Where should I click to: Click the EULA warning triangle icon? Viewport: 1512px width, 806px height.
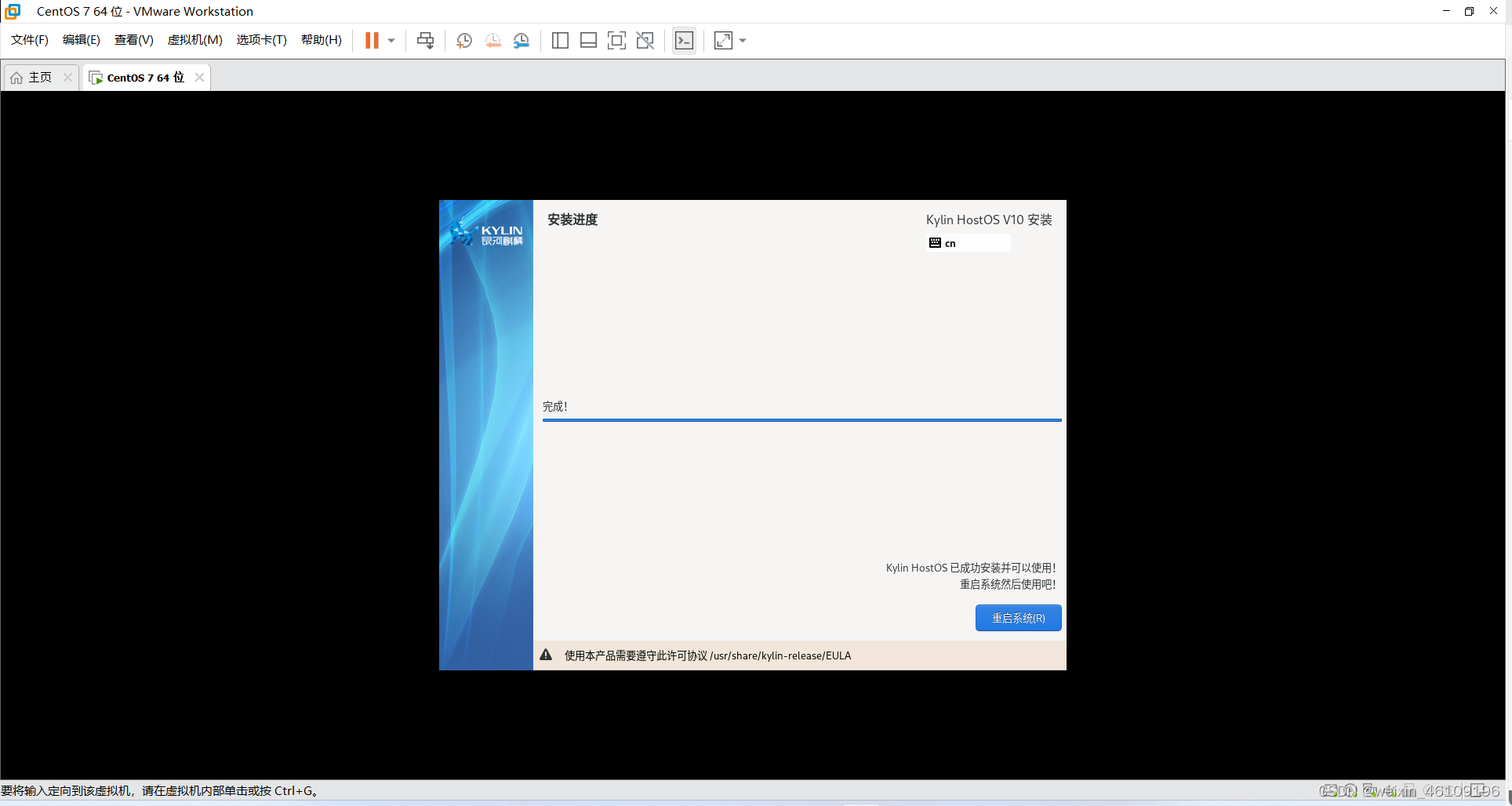(x=546, y=655)
